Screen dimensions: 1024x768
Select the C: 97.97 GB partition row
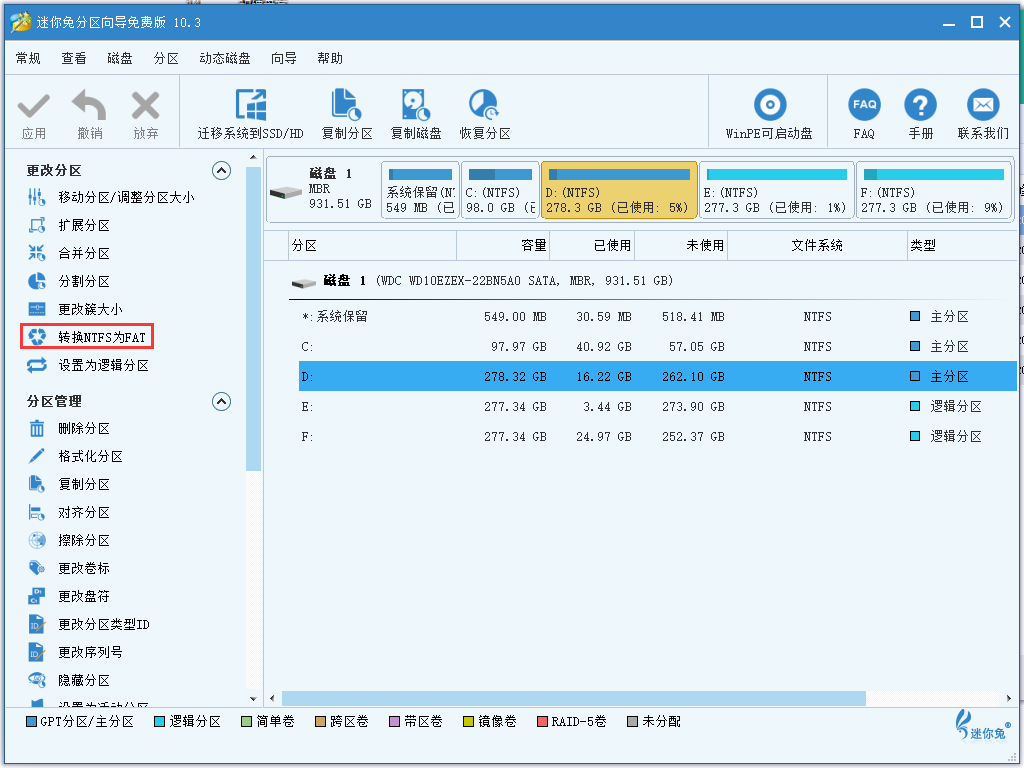coord(658,347)
